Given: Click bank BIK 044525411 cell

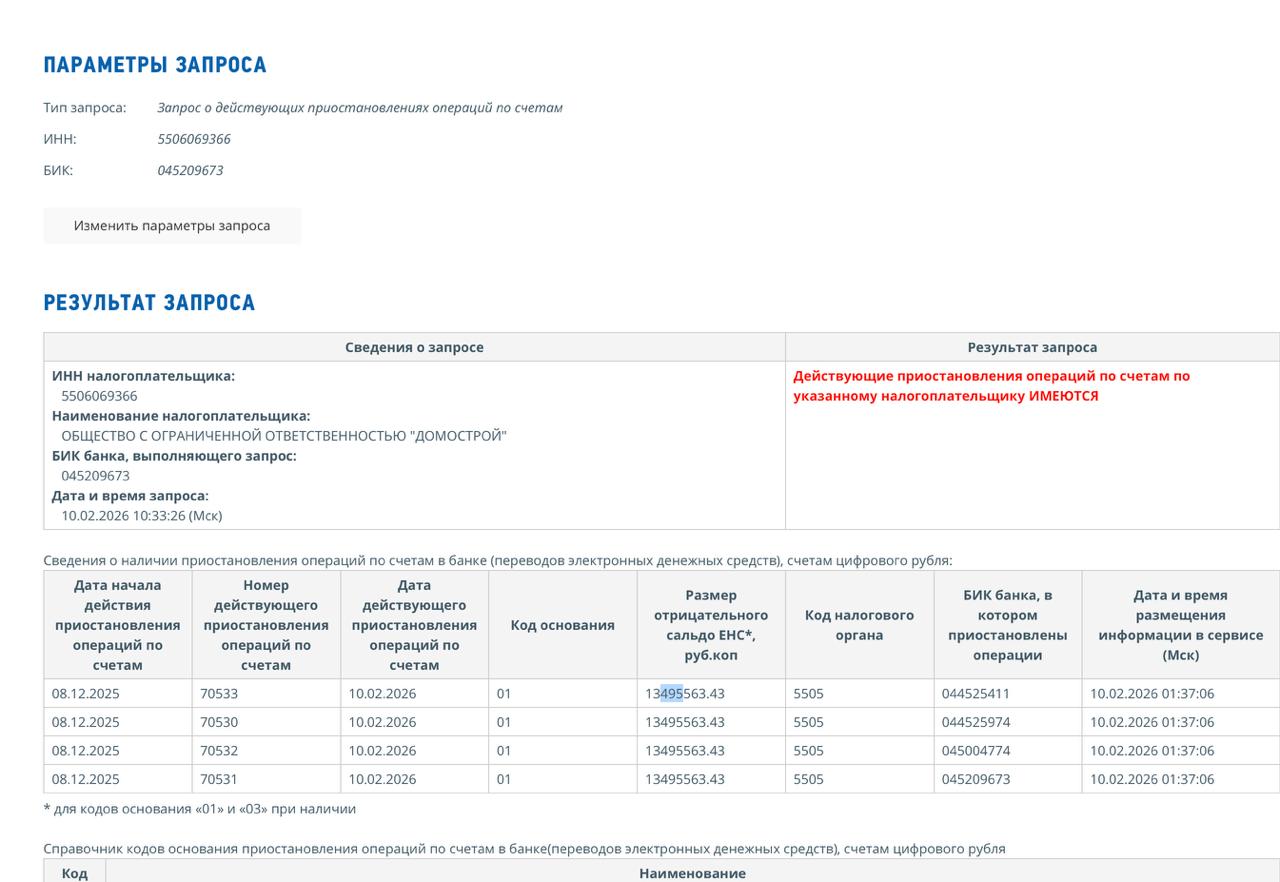Looking at the screenshot, I should tap(976, 694).
